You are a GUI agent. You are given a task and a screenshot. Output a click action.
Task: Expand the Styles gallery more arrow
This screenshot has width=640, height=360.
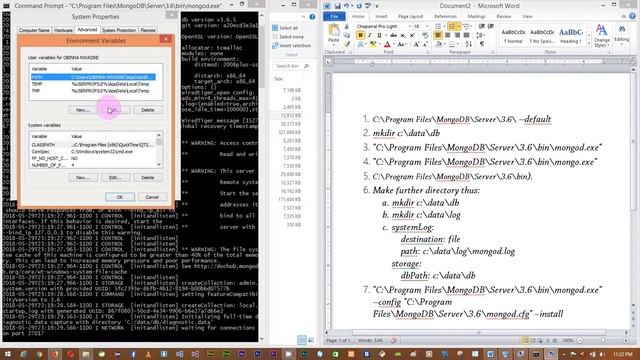(589, 44)
